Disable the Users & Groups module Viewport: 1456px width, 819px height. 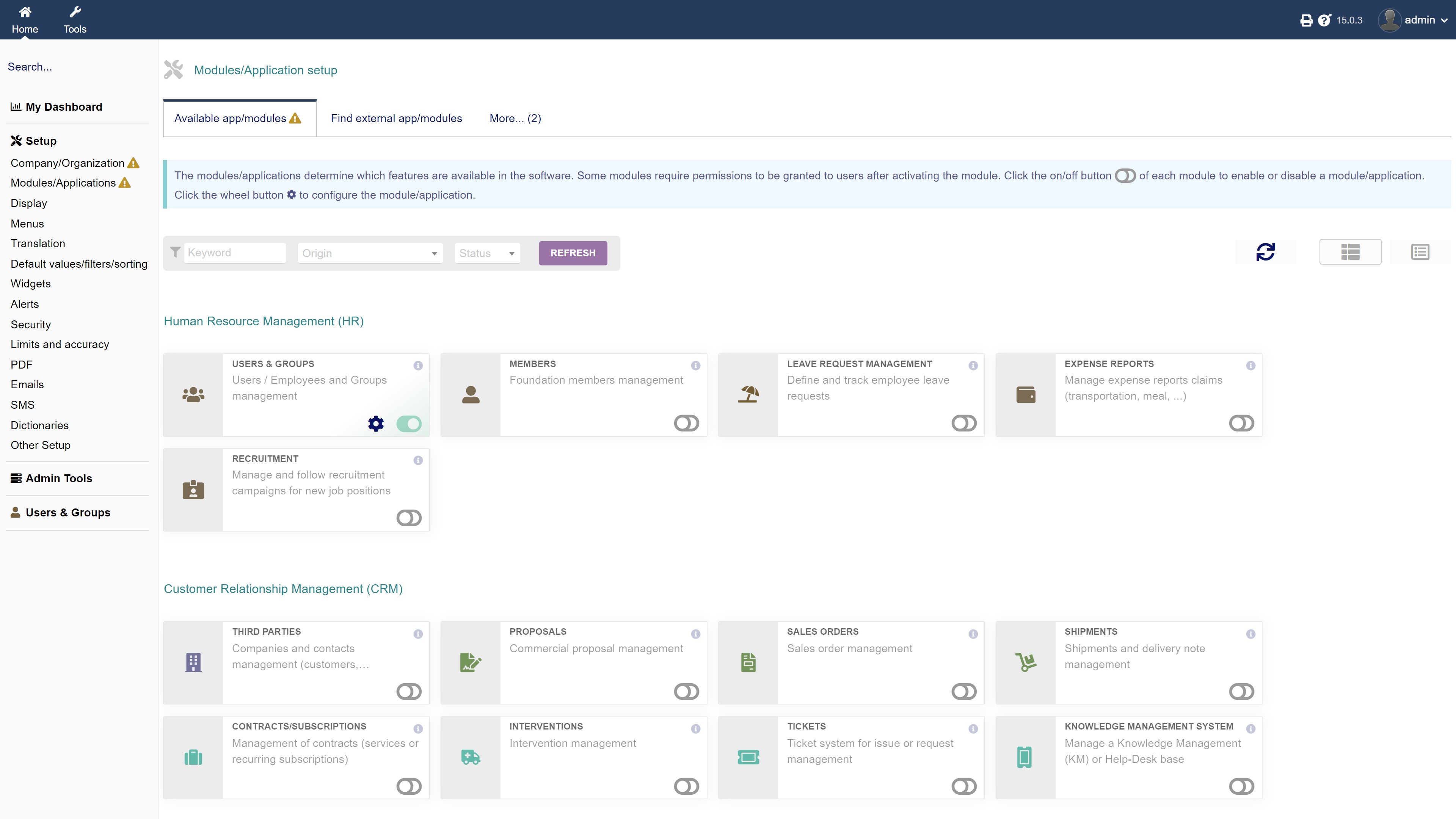click(409, 424)
